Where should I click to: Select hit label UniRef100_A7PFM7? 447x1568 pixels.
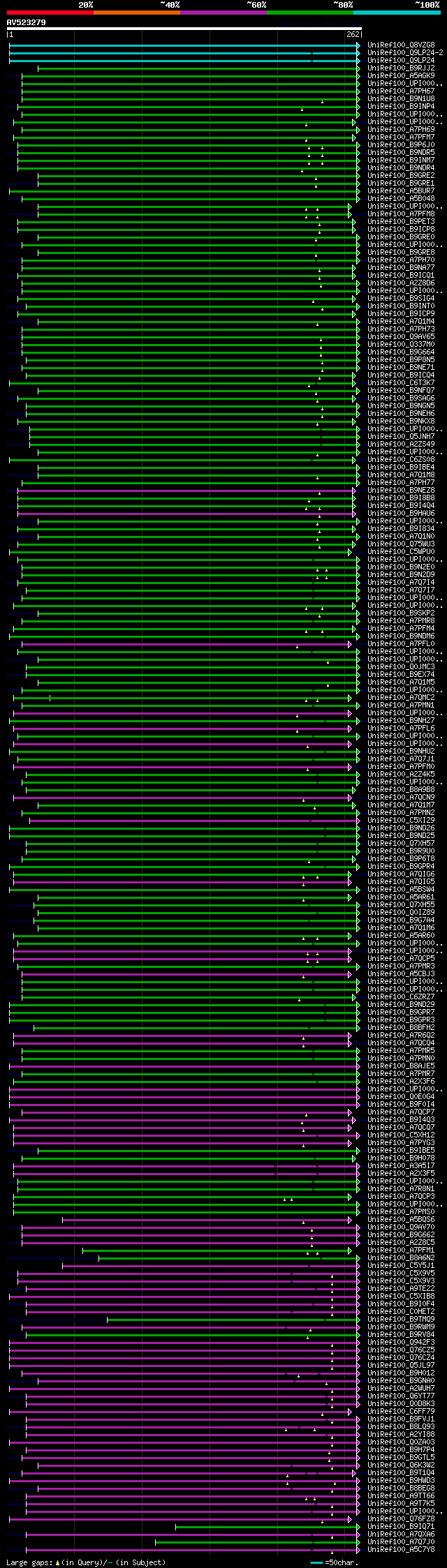point(401,137)
